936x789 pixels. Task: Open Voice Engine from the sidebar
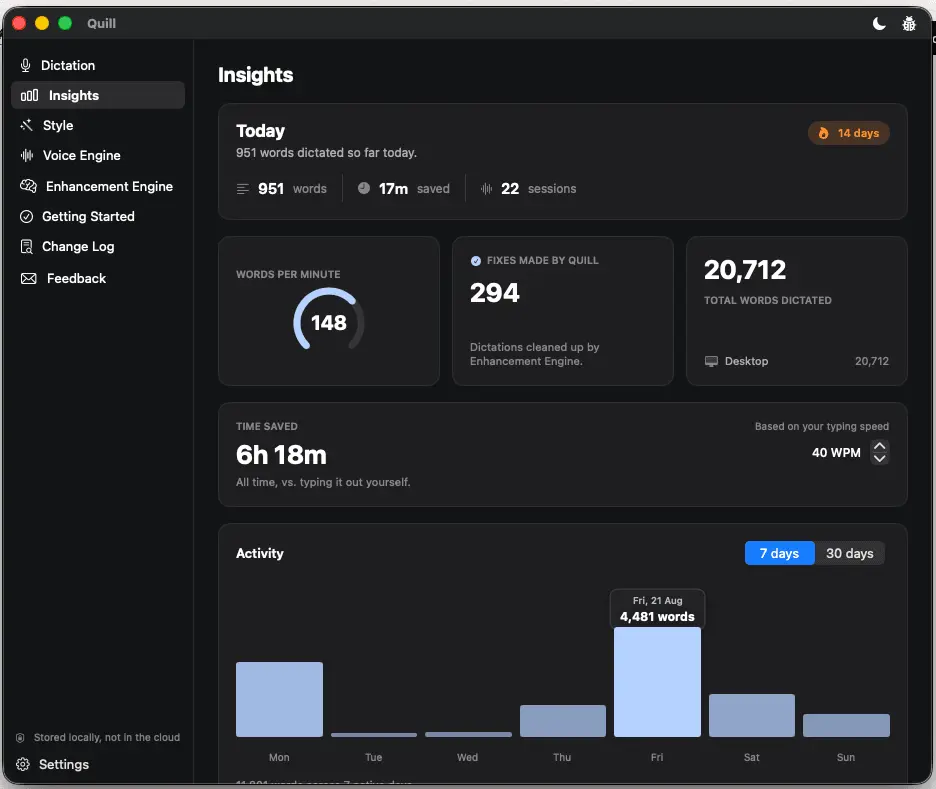tap(98, 156)
